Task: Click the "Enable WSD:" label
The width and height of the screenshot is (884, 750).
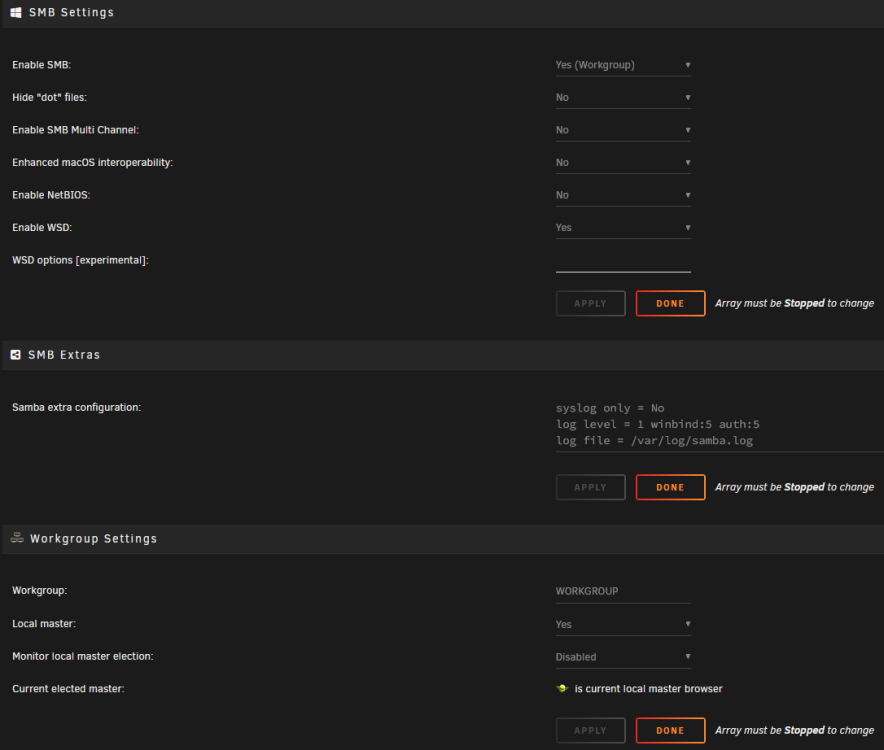Action: coord(42,228)
